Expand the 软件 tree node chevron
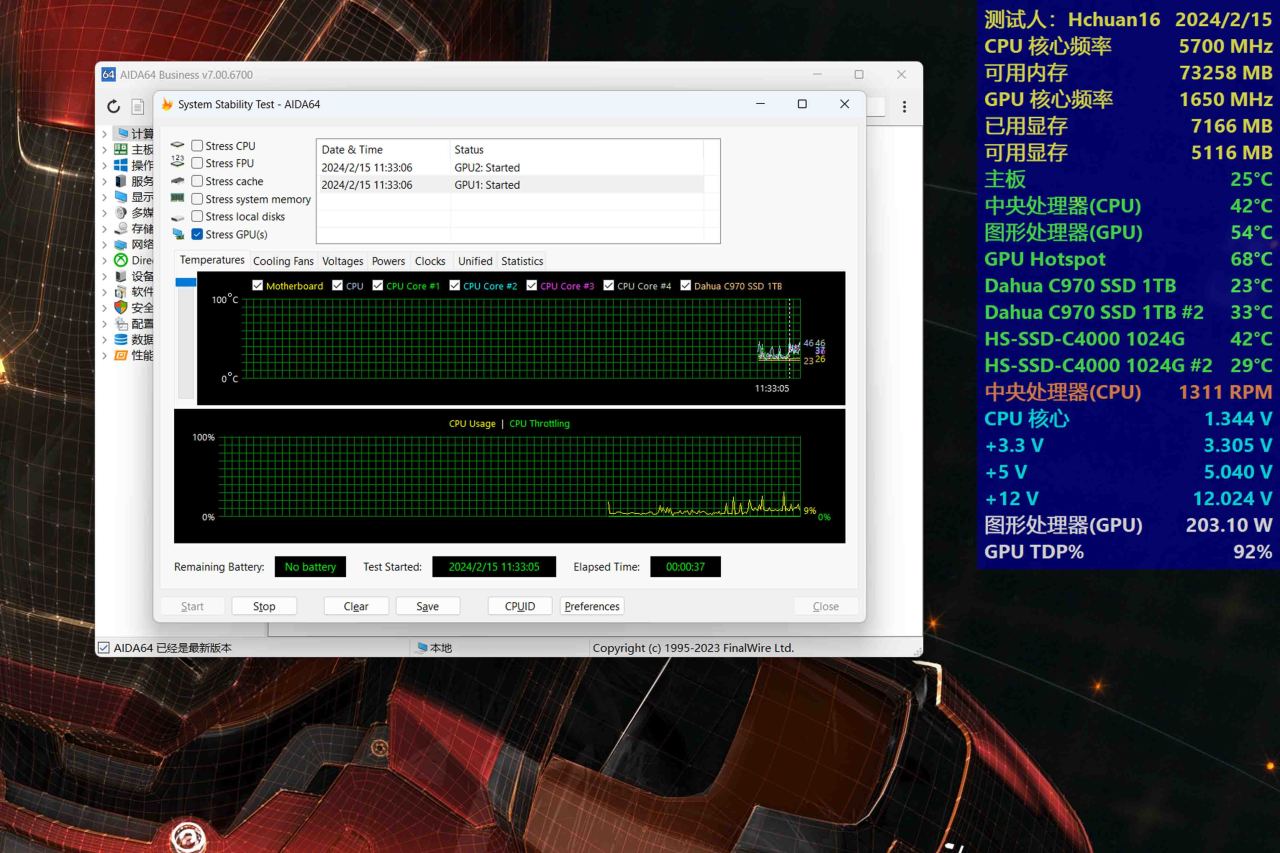The width and height of the screenshot is (1280, 853). (x=104, y=292)
